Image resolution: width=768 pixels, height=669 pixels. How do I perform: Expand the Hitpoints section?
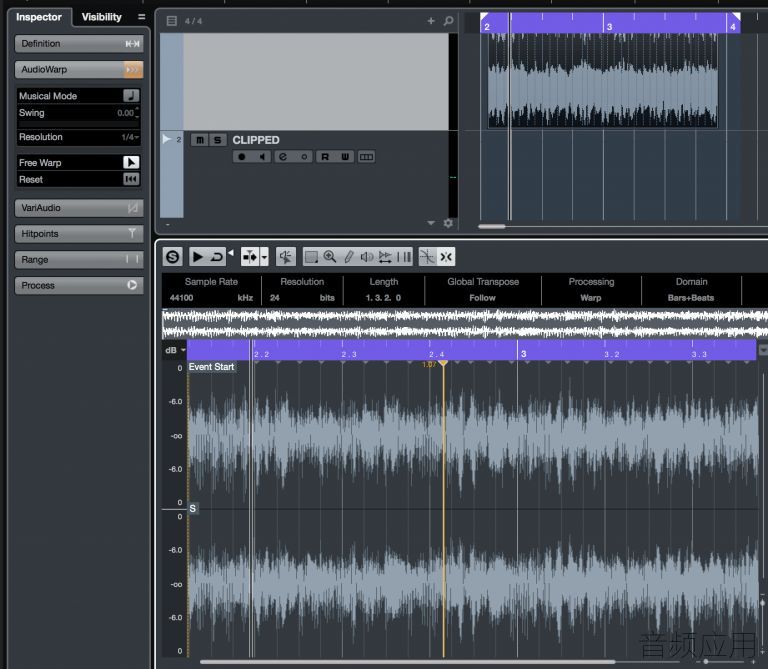(x=79, y=234)
